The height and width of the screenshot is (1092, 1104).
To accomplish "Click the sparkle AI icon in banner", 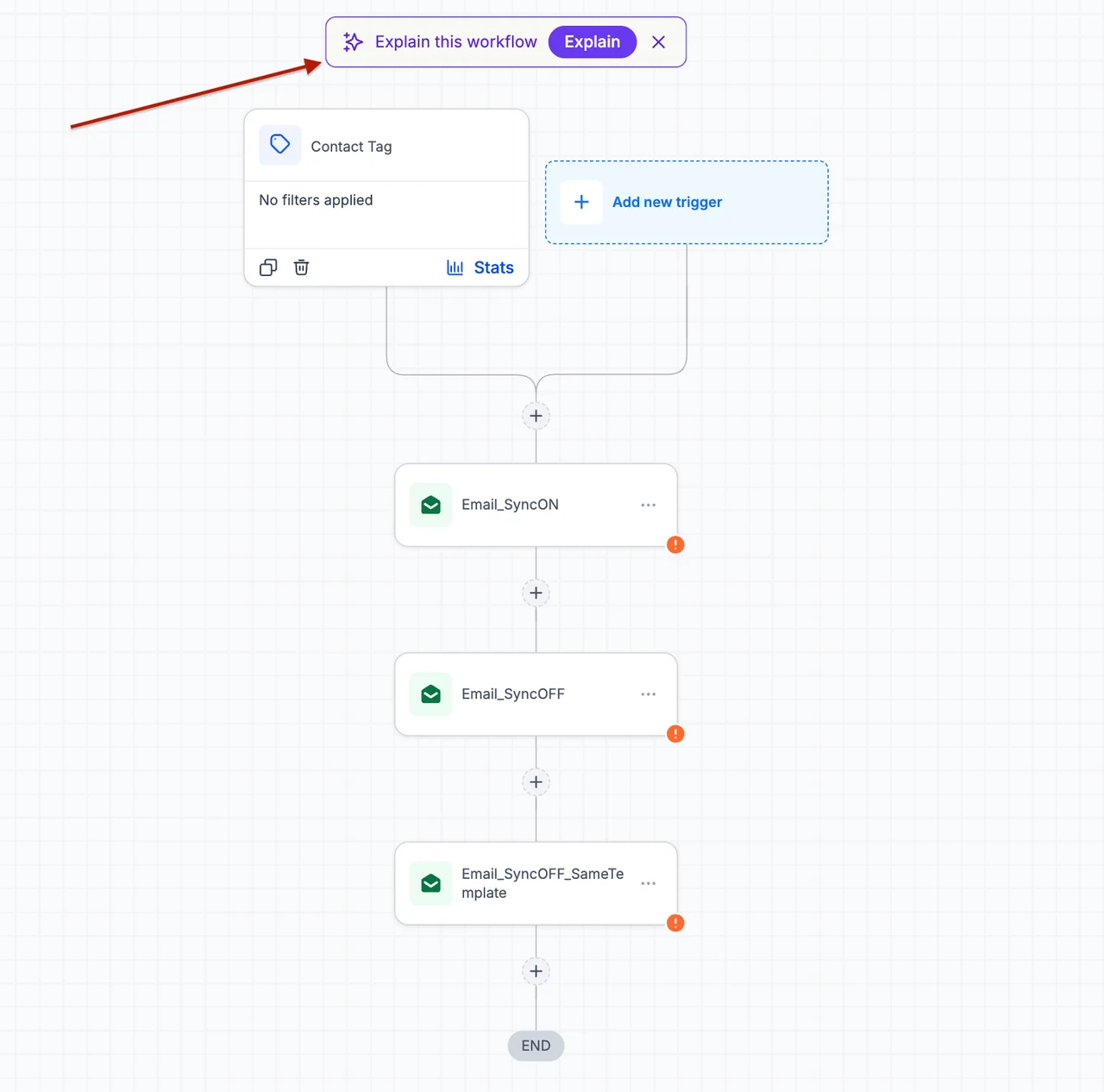I will click(353, 41).
